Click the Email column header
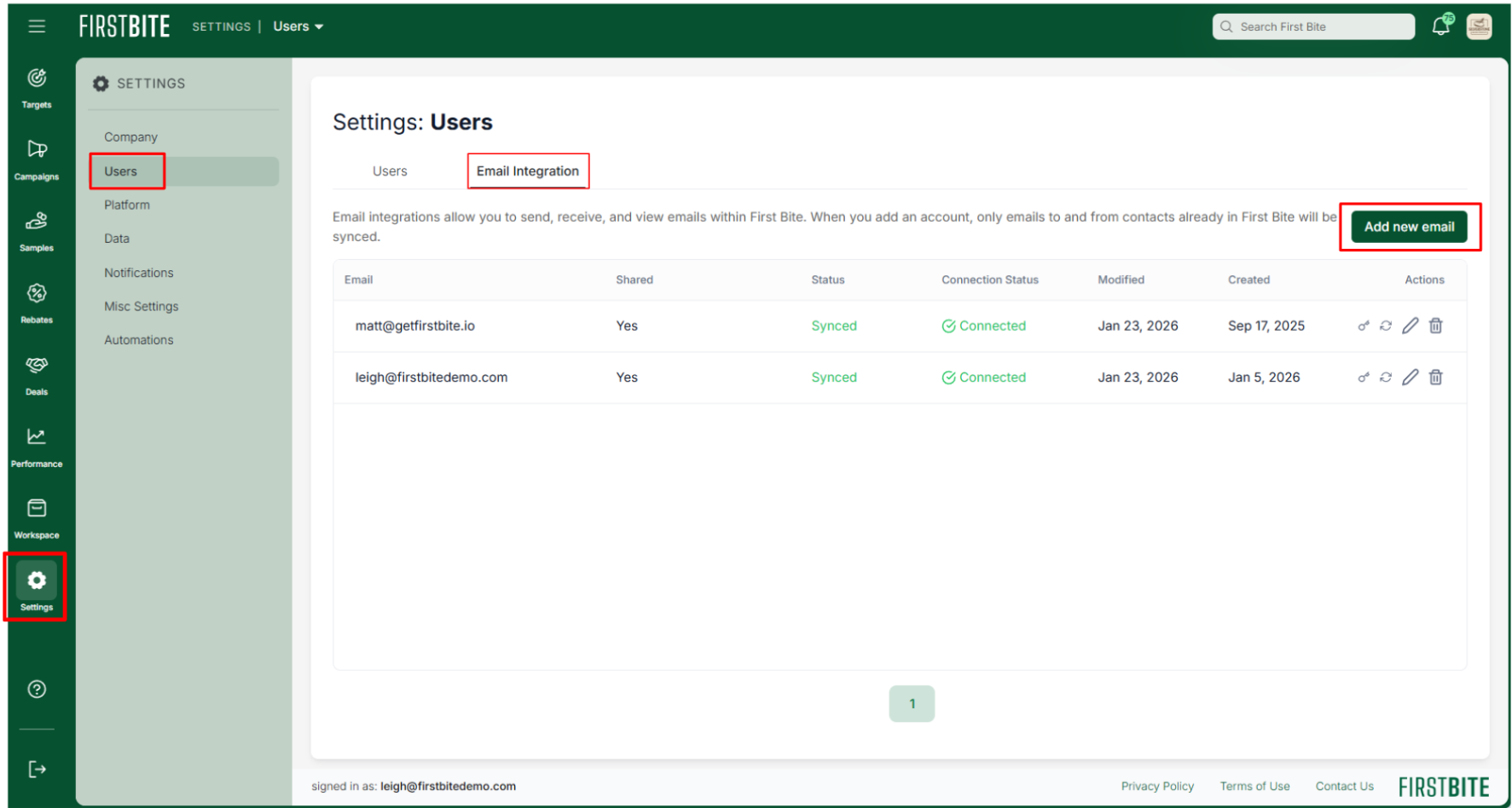Image resolution: width=1512 pixels, height=808 pixels. click(358, 280)
